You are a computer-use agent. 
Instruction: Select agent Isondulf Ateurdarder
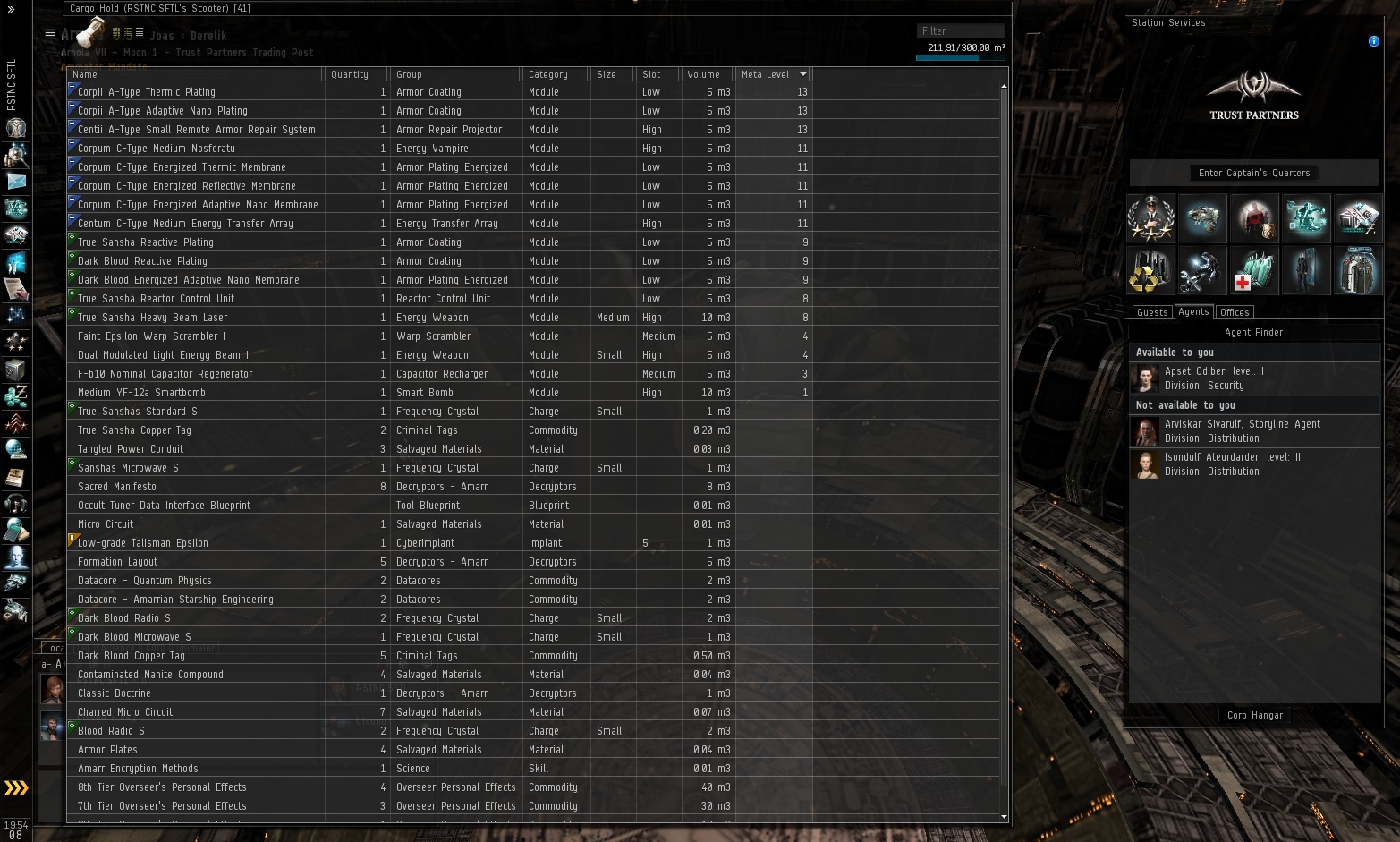tap(1254, 464)
